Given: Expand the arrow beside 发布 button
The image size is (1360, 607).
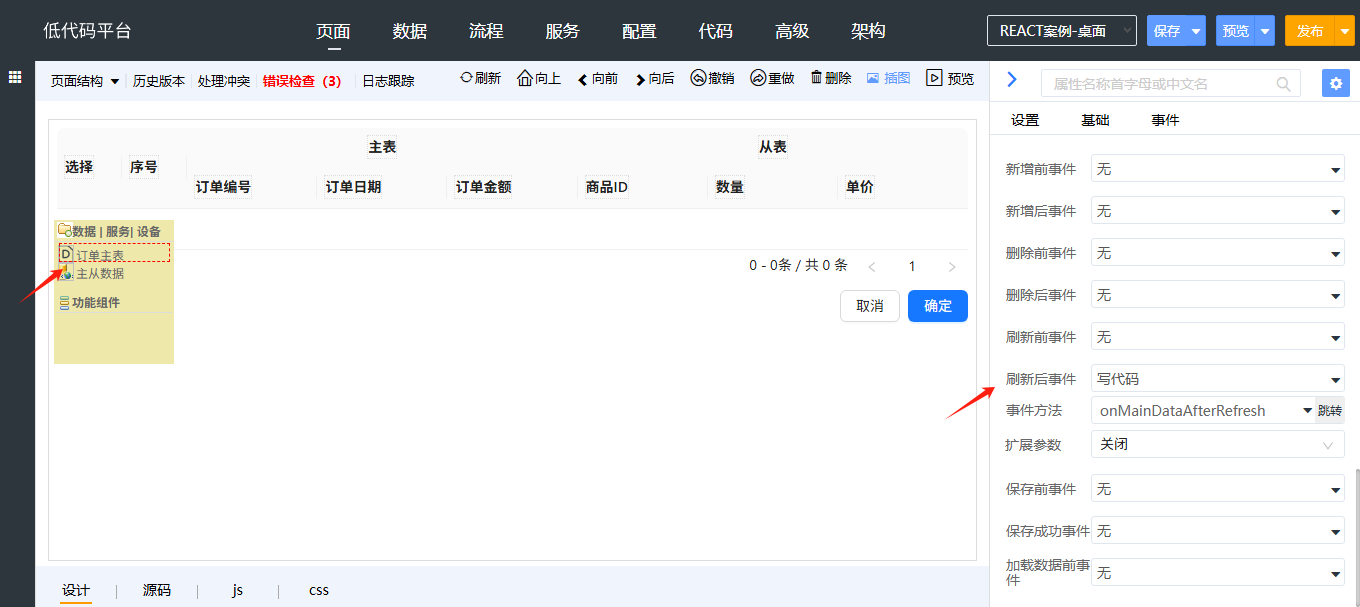Looking at the screenshot, I should pos(1345,31).
